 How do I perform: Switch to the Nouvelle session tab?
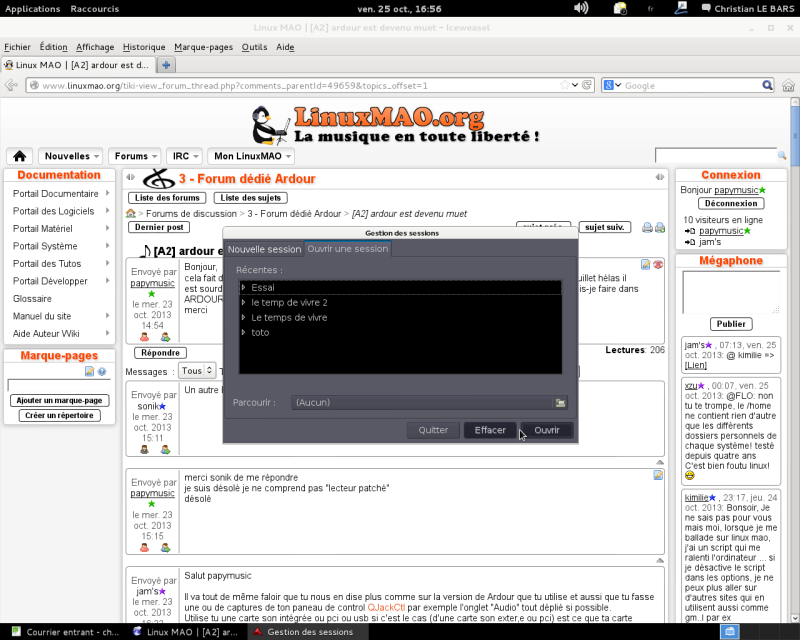point(264,249)
